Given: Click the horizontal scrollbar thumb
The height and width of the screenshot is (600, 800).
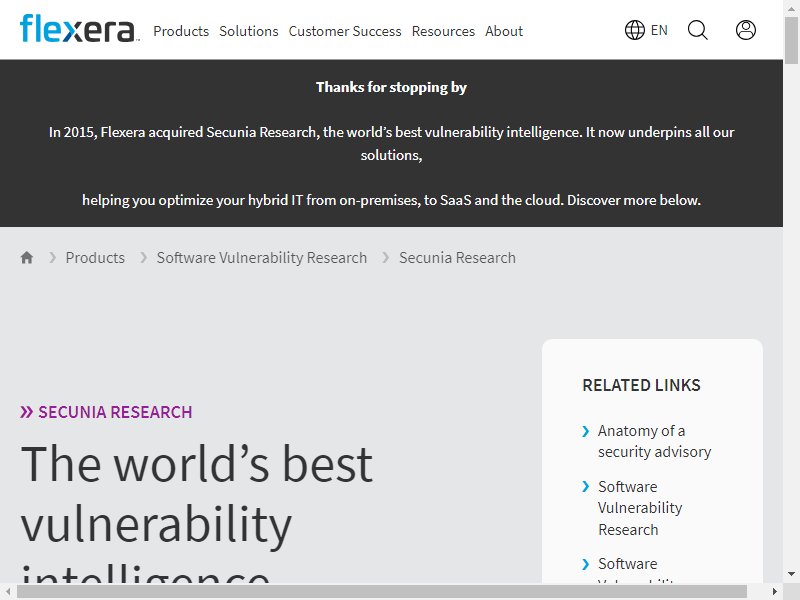Looking at the screenshot, I should tap(382, 592).
